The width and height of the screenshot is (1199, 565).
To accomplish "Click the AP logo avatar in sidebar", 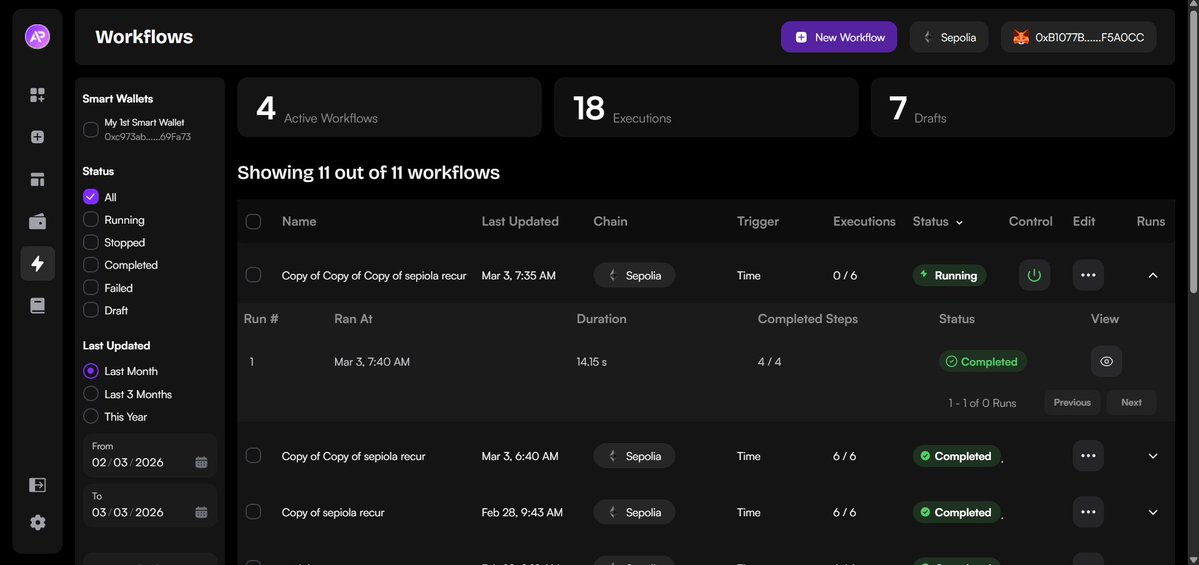I will [x=37, y=36].
